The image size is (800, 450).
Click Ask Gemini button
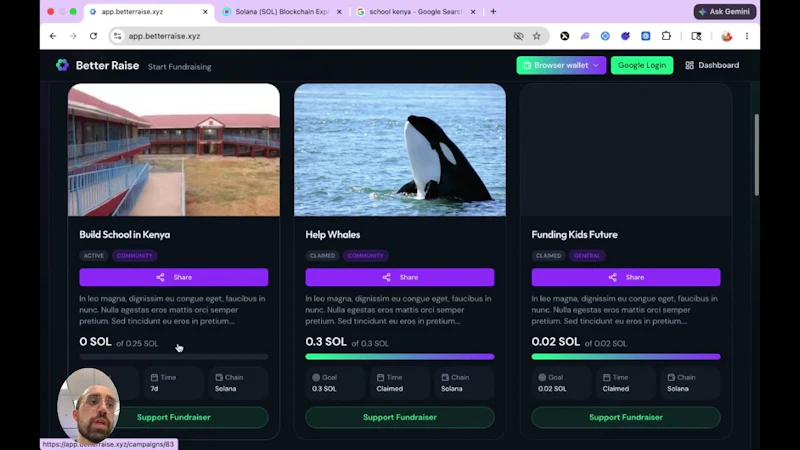[x=724, y=11]
